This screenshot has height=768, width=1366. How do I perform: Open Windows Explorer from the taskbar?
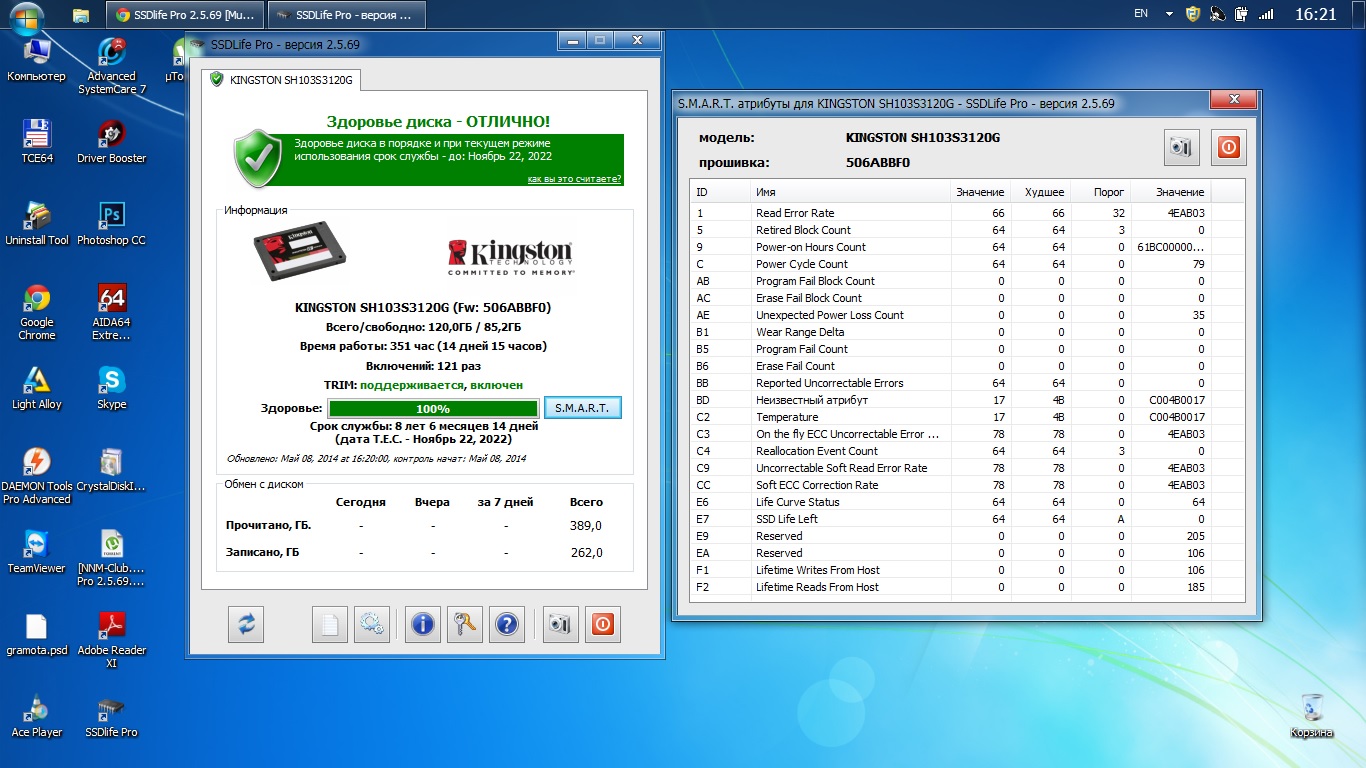coord(81,15)
